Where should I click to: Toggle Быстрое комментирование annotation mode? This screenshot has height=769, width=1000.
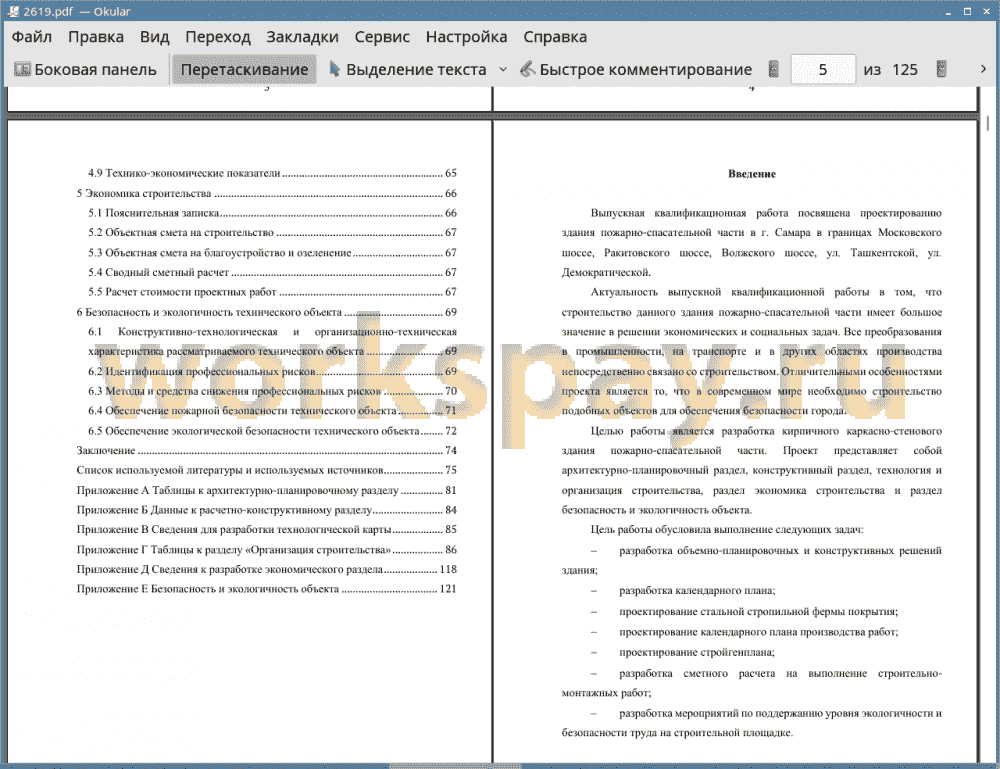pos(636,70)
